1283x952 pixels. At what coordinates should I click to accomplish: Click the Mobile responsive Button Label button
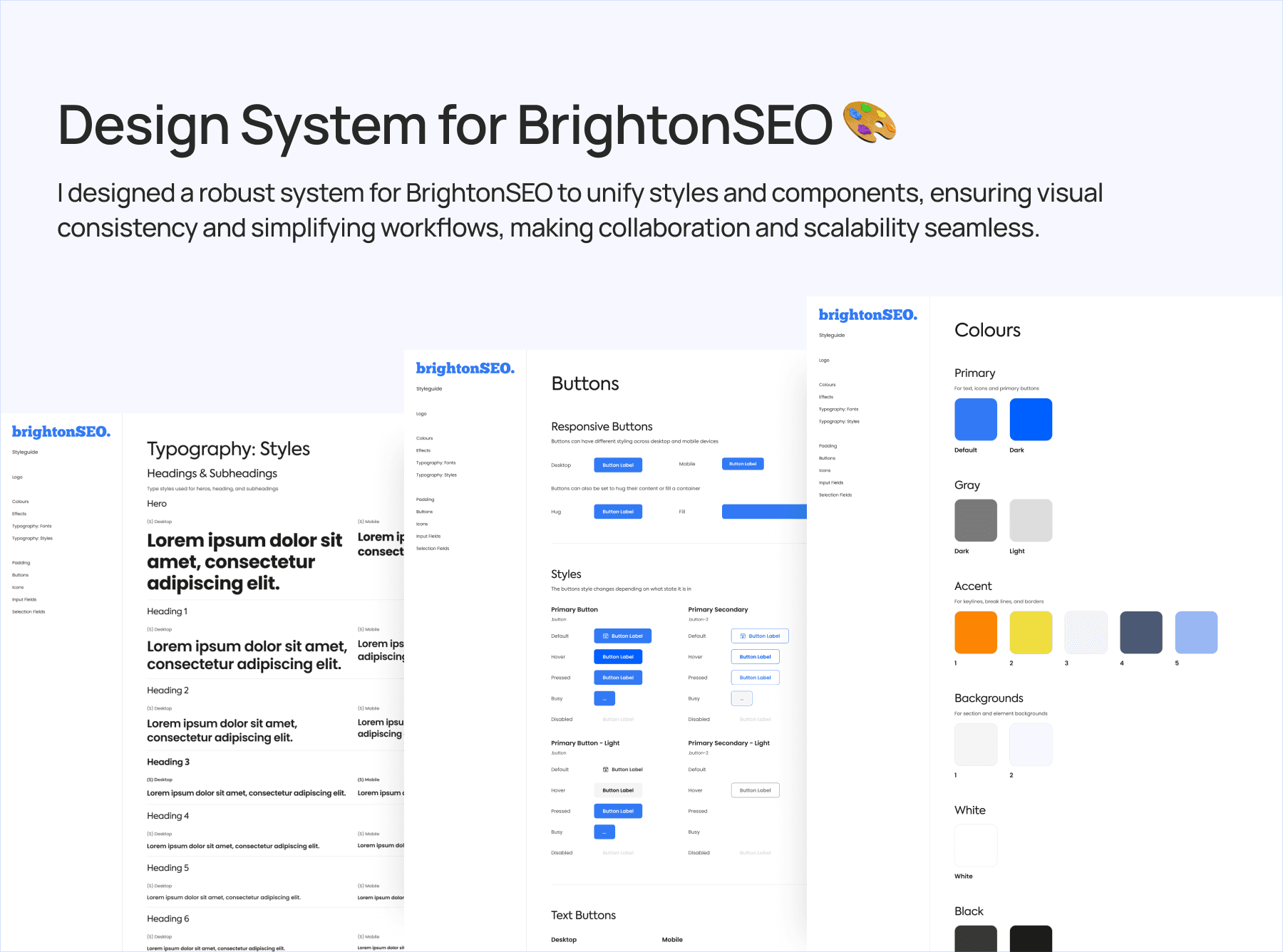click(x=743, y=464)
